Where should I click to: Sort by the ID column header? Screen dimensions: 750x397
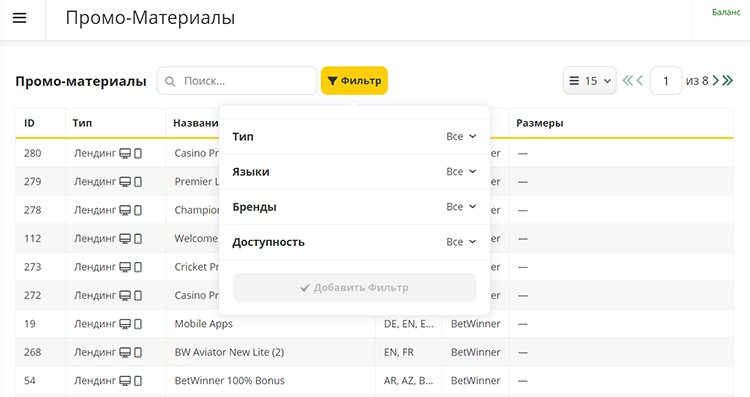pyautogui.click(x=29, y=123)
